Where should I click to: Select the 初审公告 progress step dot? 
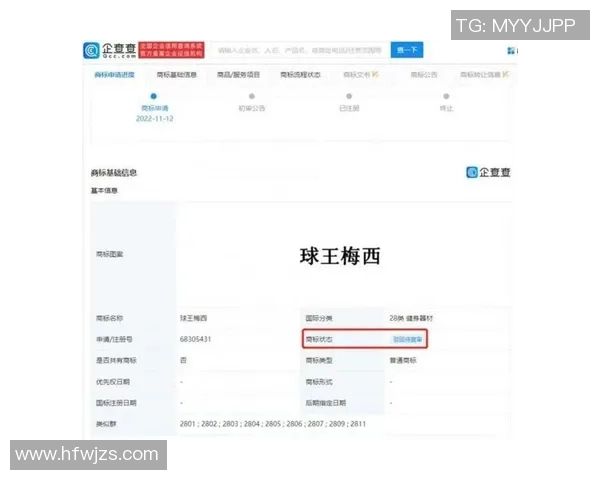pyautogui.click(x=252, y=96)
